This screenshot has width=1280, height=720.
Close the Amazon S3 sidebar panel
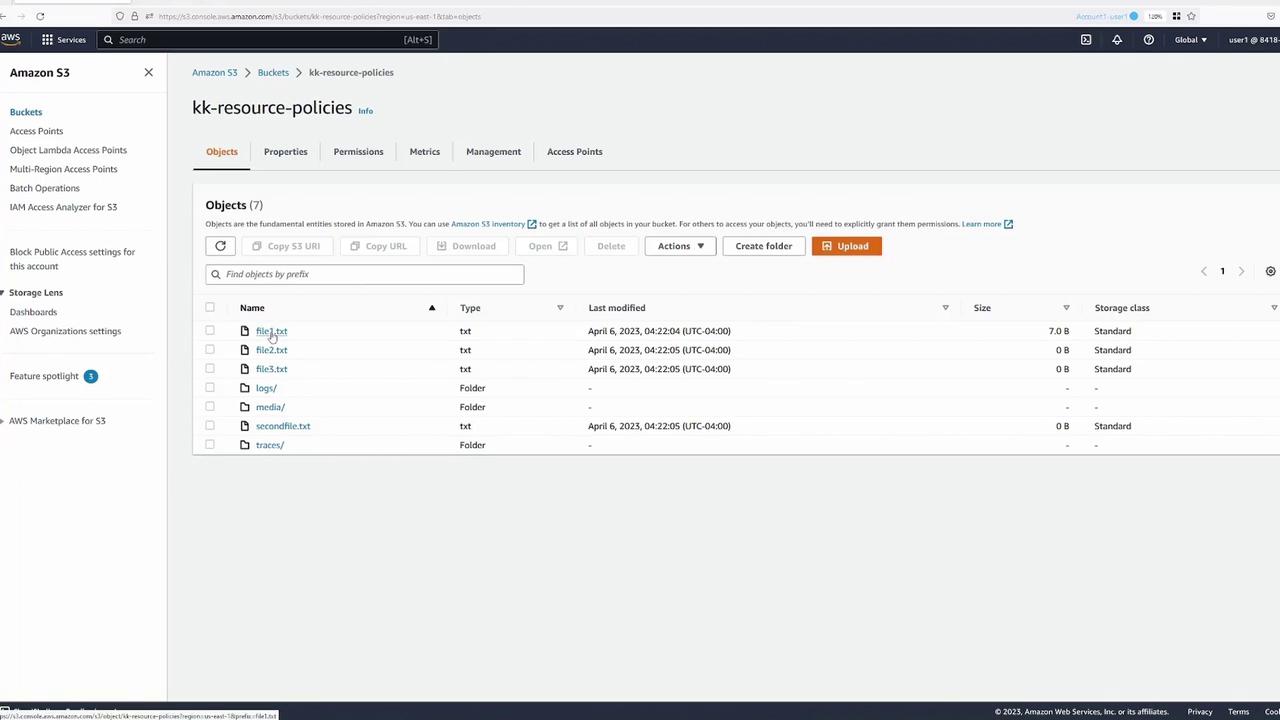tap(148, 73)
